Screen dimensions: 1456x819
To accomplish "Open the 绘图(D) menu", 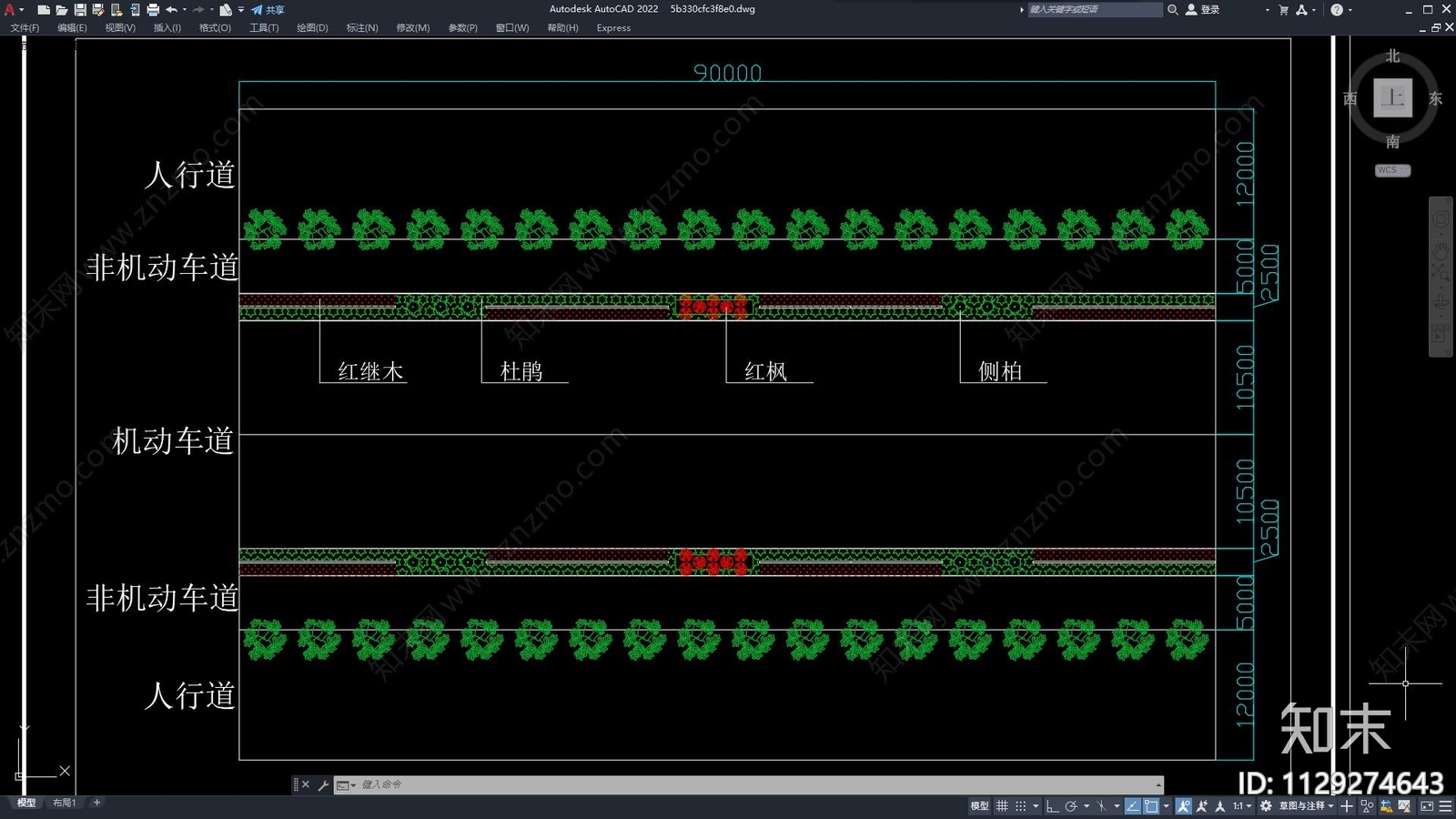I will point(312,28).
